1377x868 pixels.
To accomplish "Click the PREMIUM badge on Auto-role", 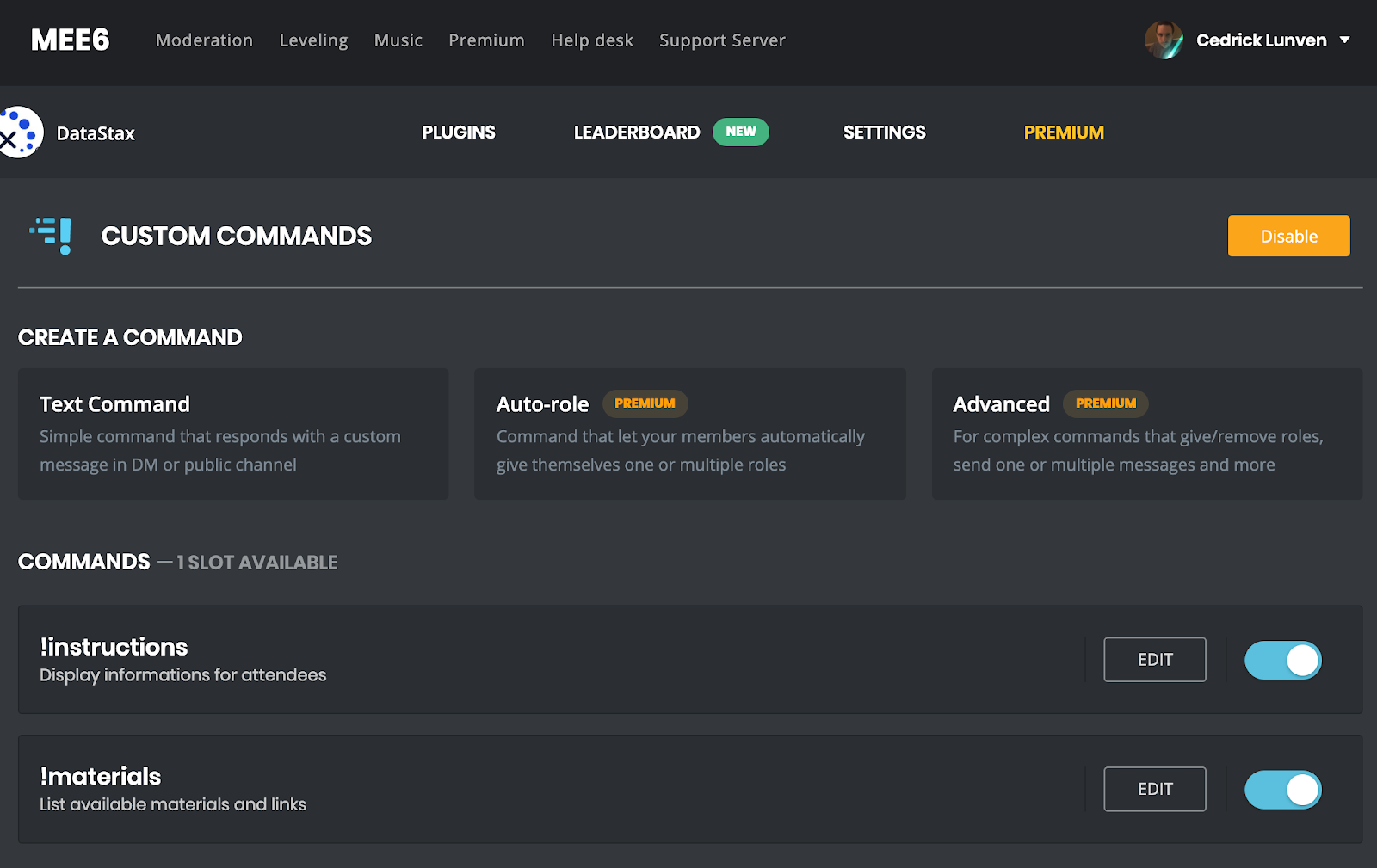I will (645, 403).
